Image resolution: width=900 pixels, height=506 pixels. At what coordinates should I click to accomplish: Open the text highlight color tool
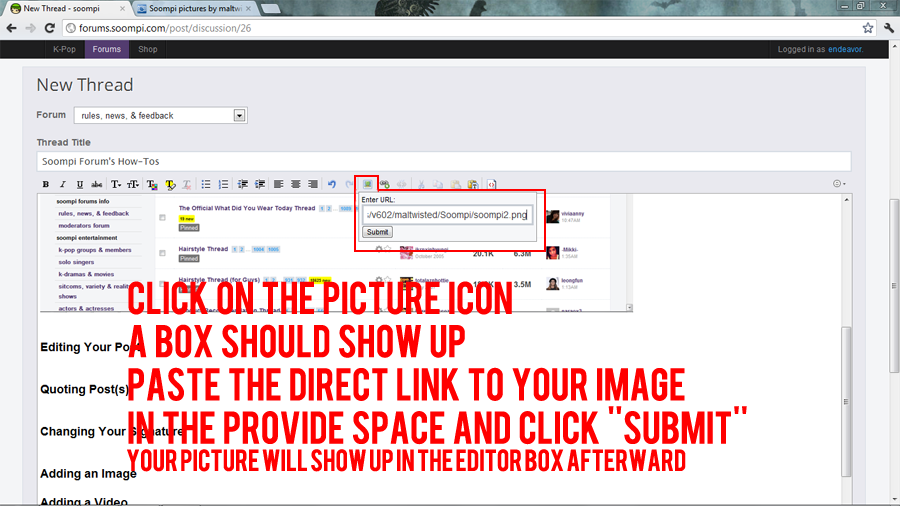[x=170, y=184]
